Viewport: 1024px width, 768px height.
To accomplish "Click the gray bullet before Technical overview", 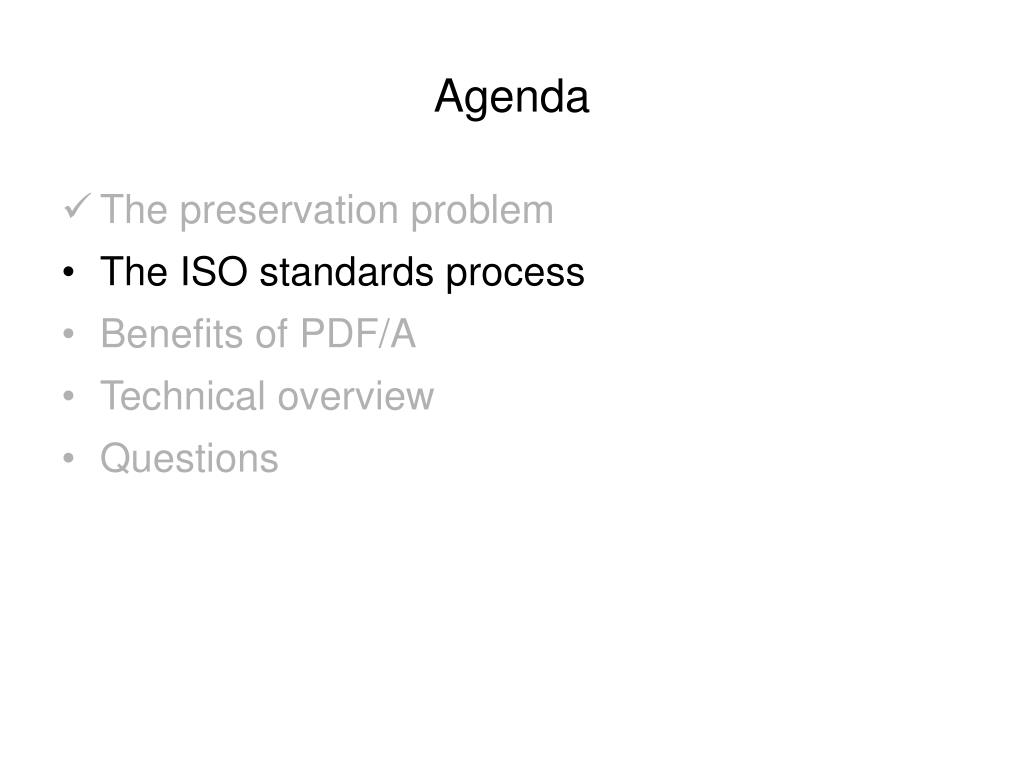I will pyautogui.click(x=69, y=396).
